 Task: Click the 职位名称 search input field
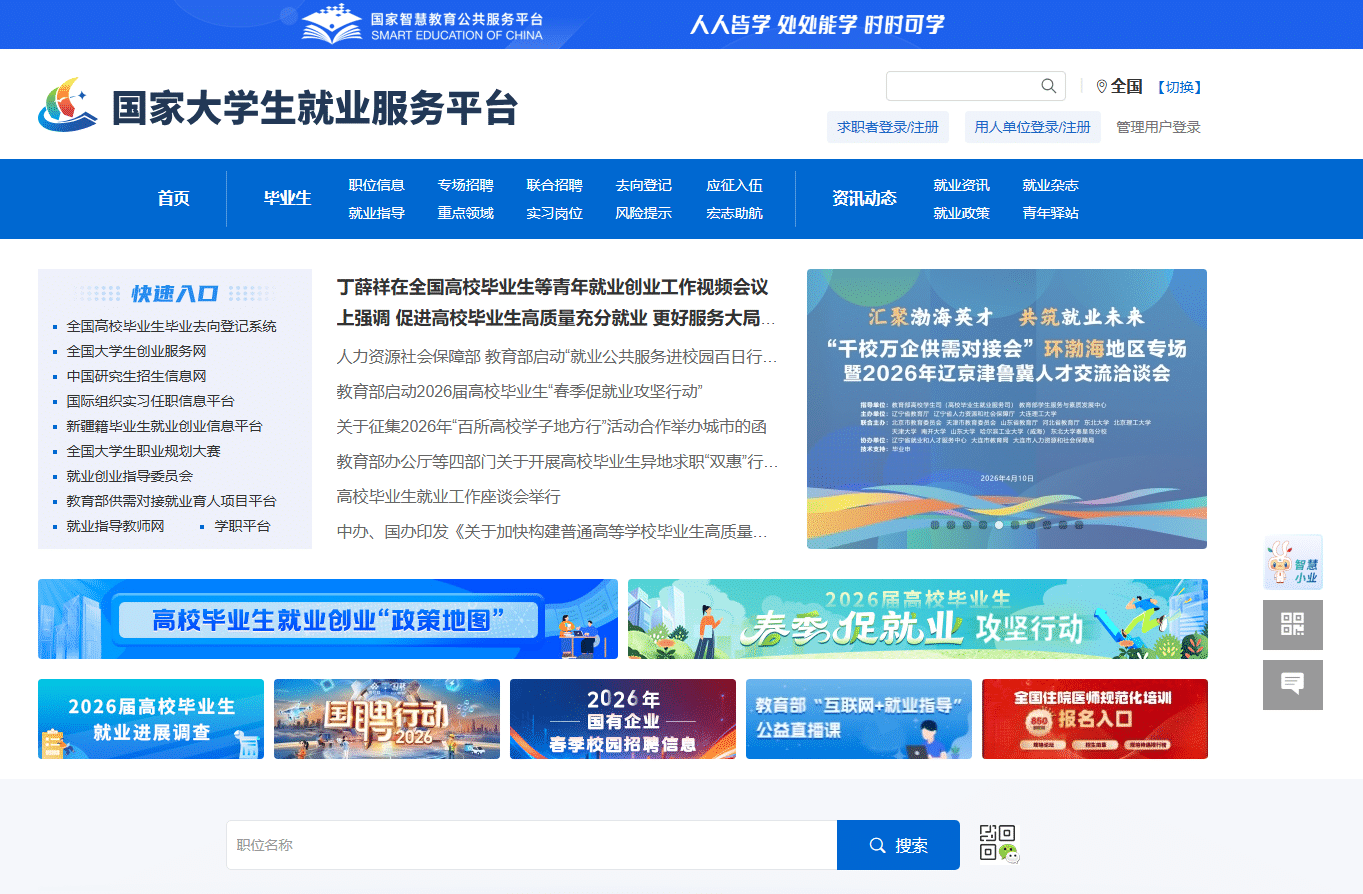530,844
